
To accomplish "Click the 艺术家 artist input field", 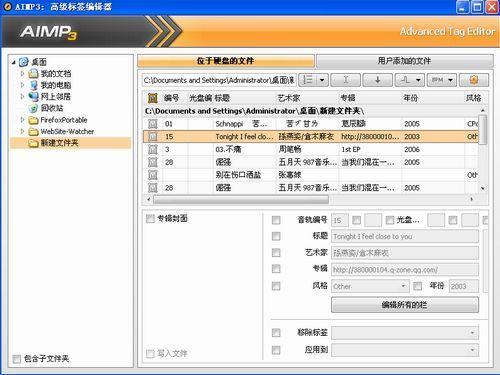I will (x=405, y=253).
